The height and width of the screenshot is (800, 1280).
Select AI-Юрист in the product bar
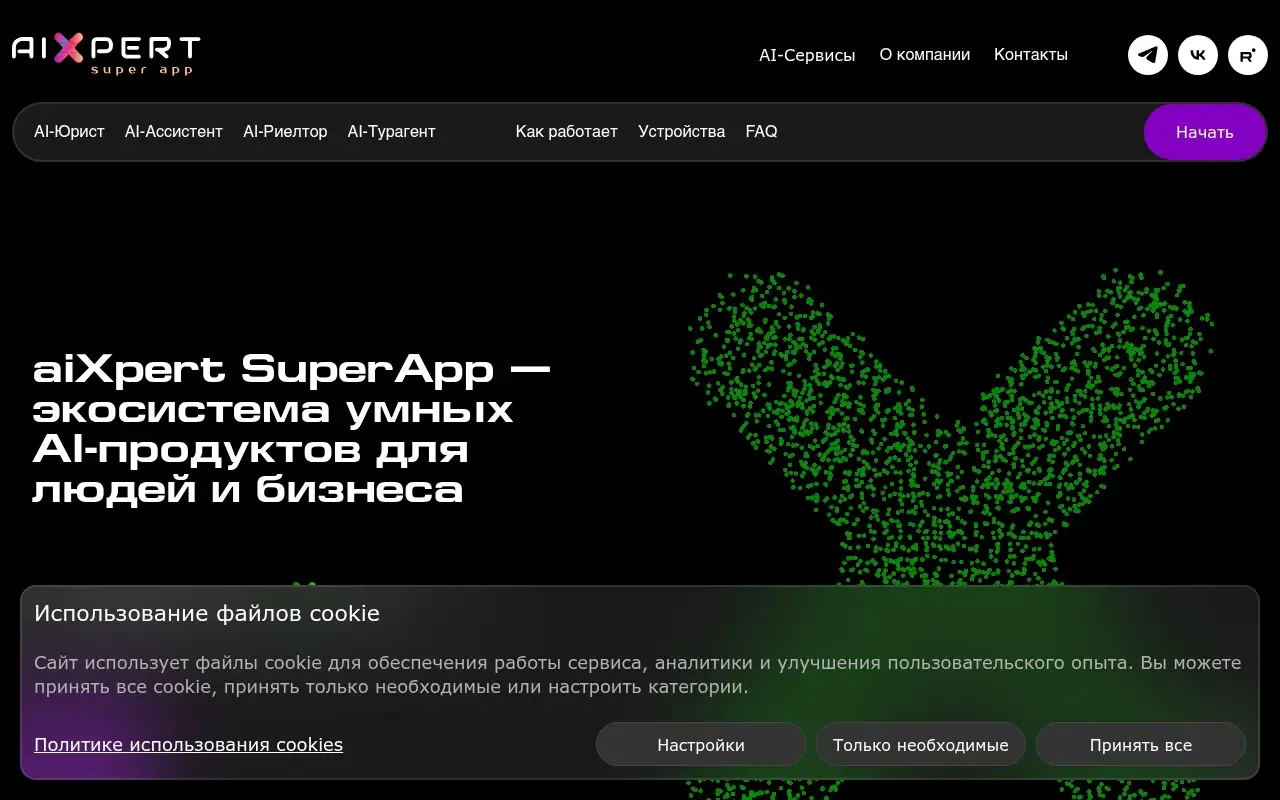[x=69, y=132]
